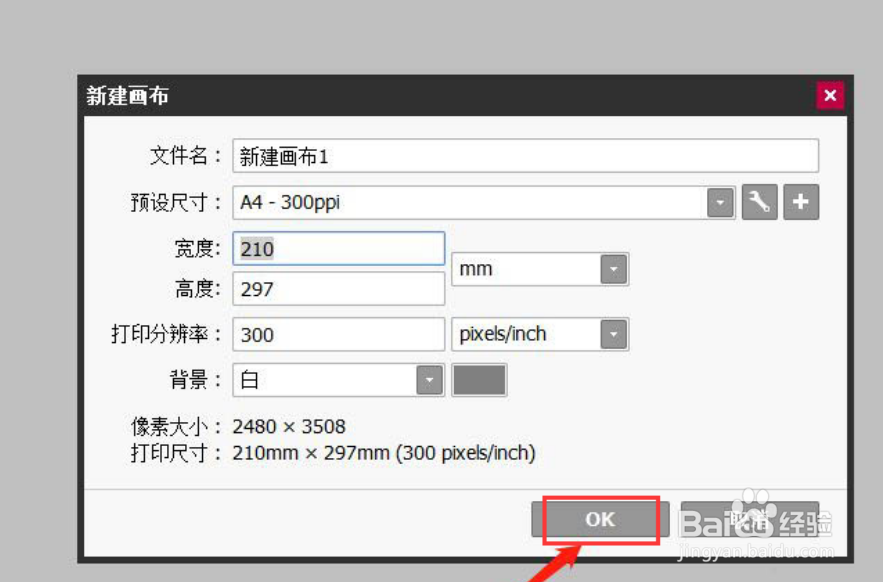Focus the 宽度 width field

338,248
